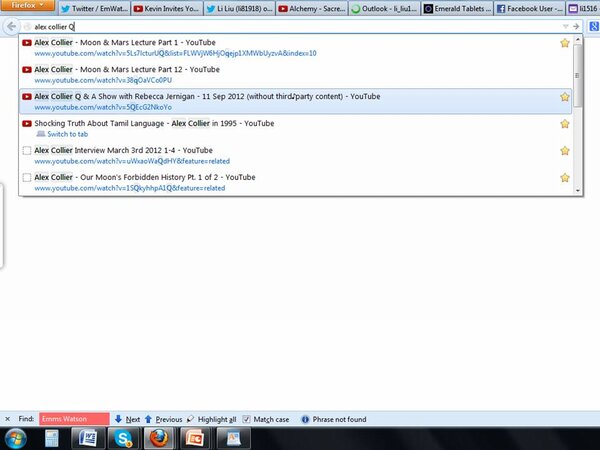
Task: Switch to the Kevin Invites Yo... tab
Action: tap(167, 8)
